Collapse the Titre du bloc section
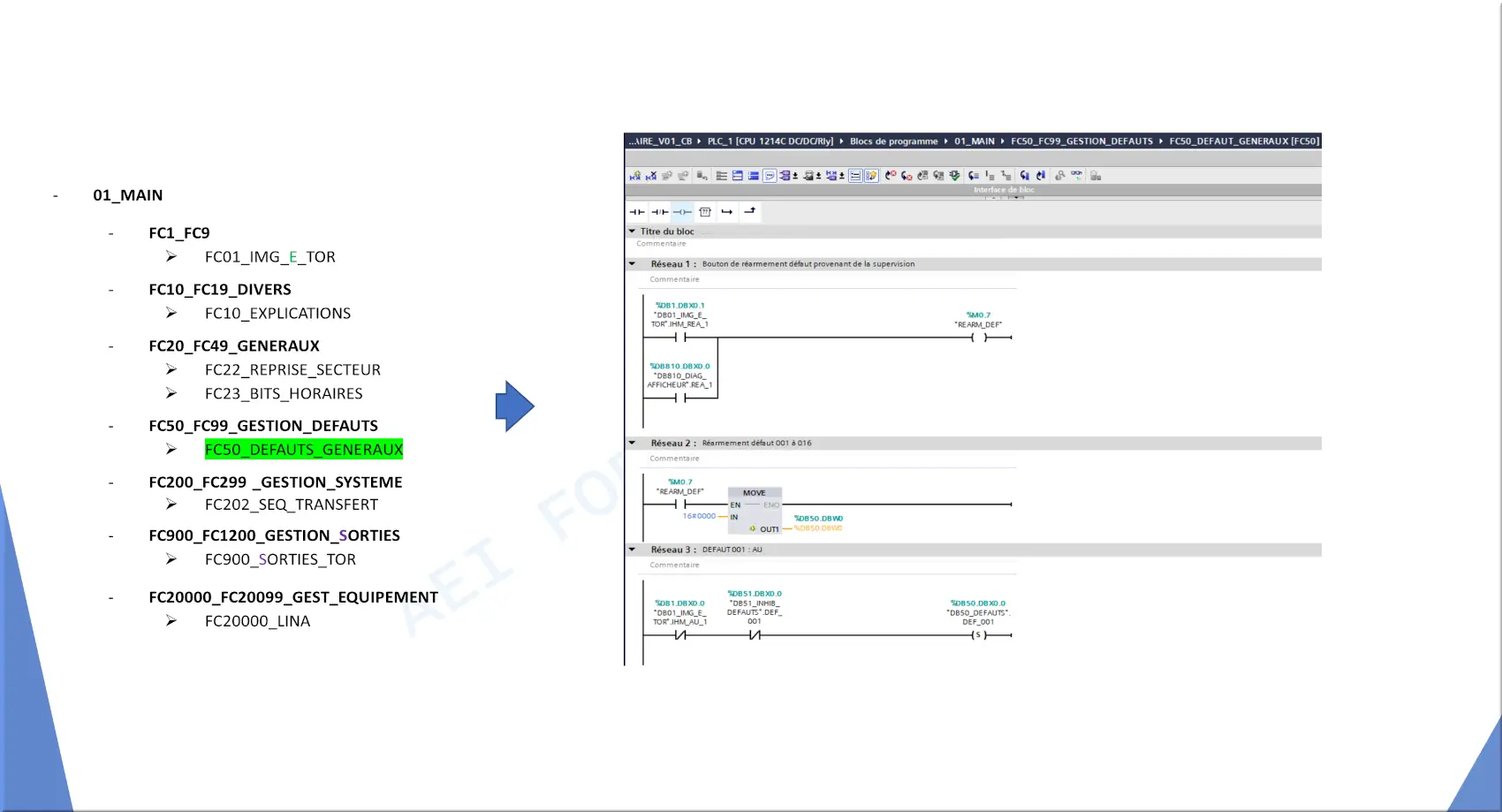Viewport: 1502px width, 812px height. tap(633, 231)
